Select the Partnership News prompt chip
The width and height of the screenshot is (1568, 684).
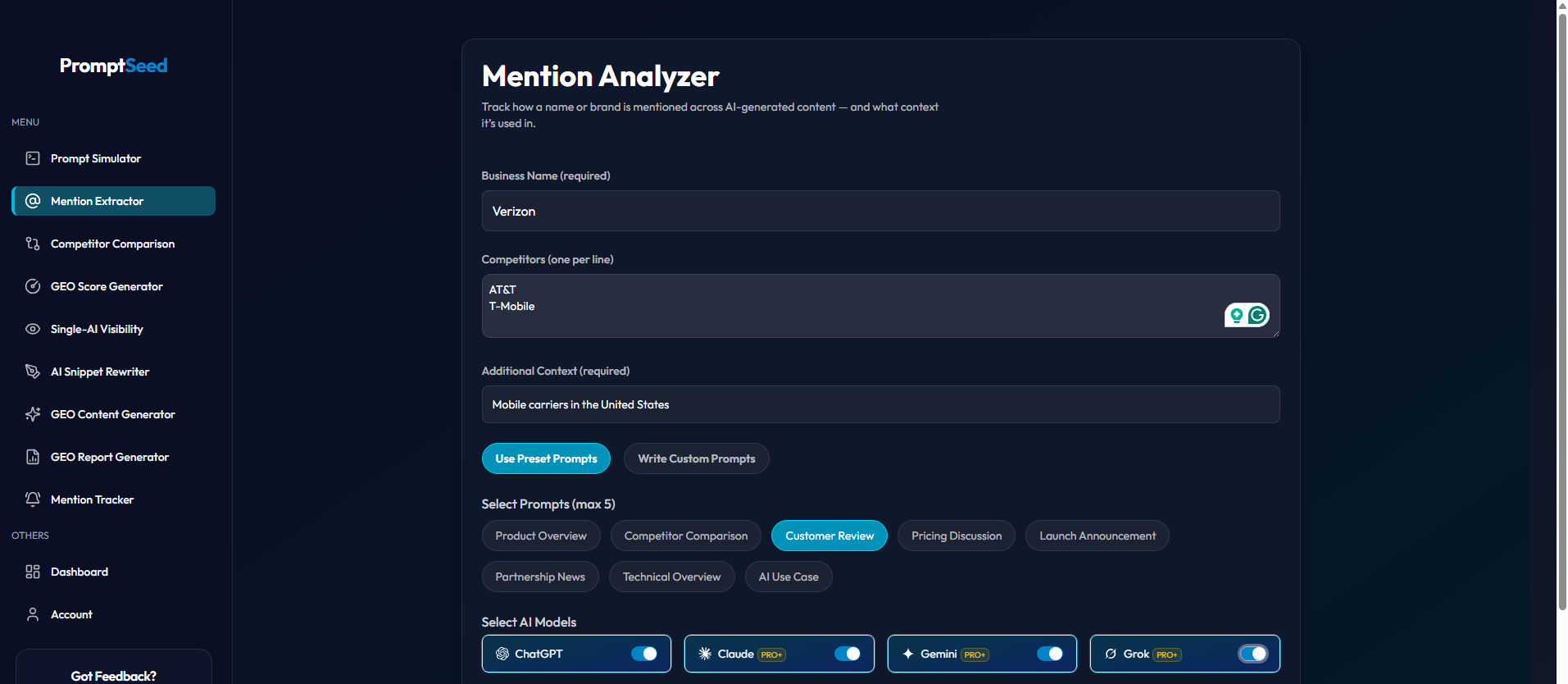(x=540, y=577)
